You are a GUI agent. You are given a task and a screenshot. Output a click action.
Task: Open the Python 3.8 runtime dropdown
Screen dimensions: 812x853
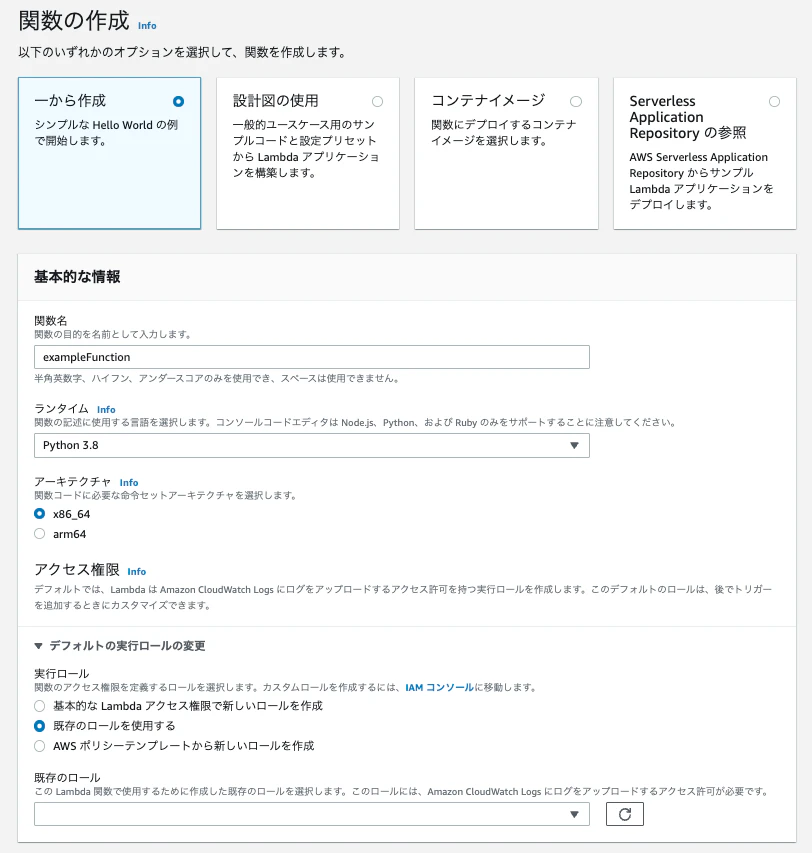click(312, 446)
